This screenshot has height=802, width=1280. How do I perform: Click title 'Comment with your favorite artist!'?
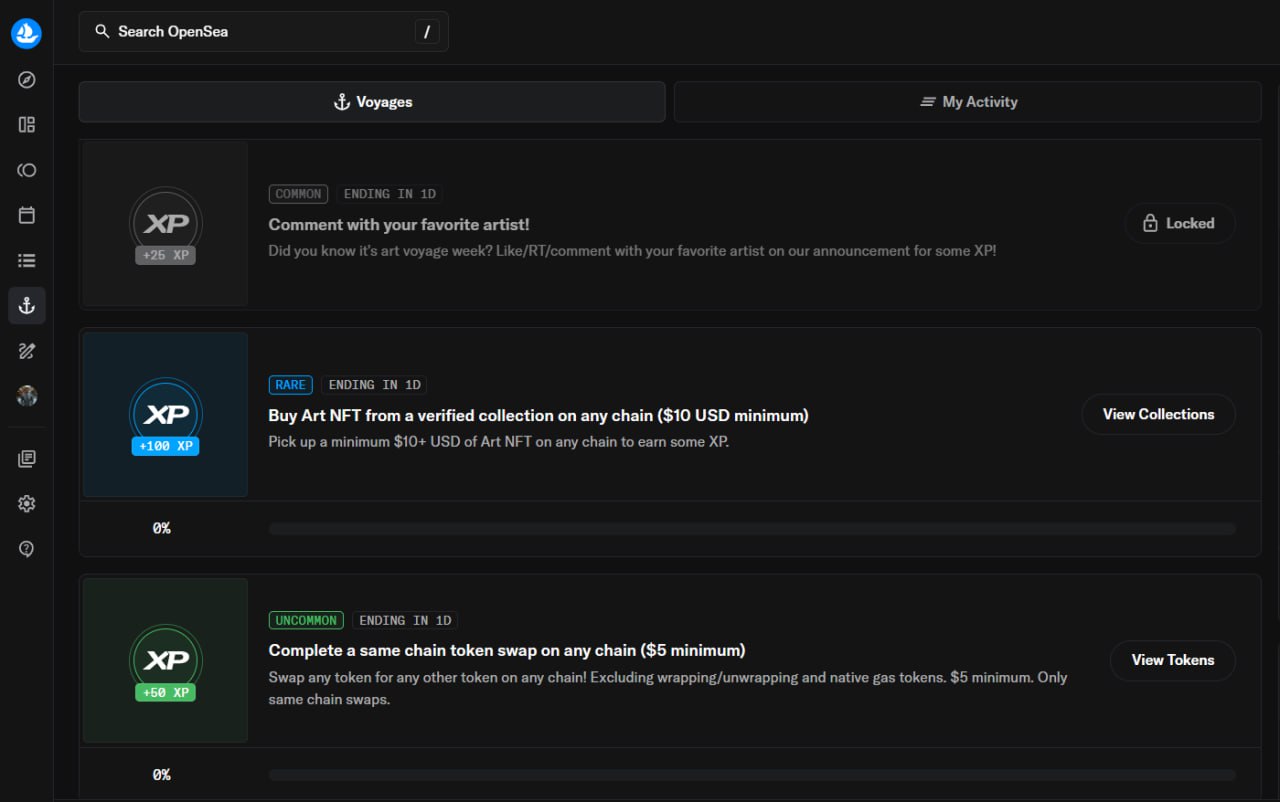tap(399, 225)
